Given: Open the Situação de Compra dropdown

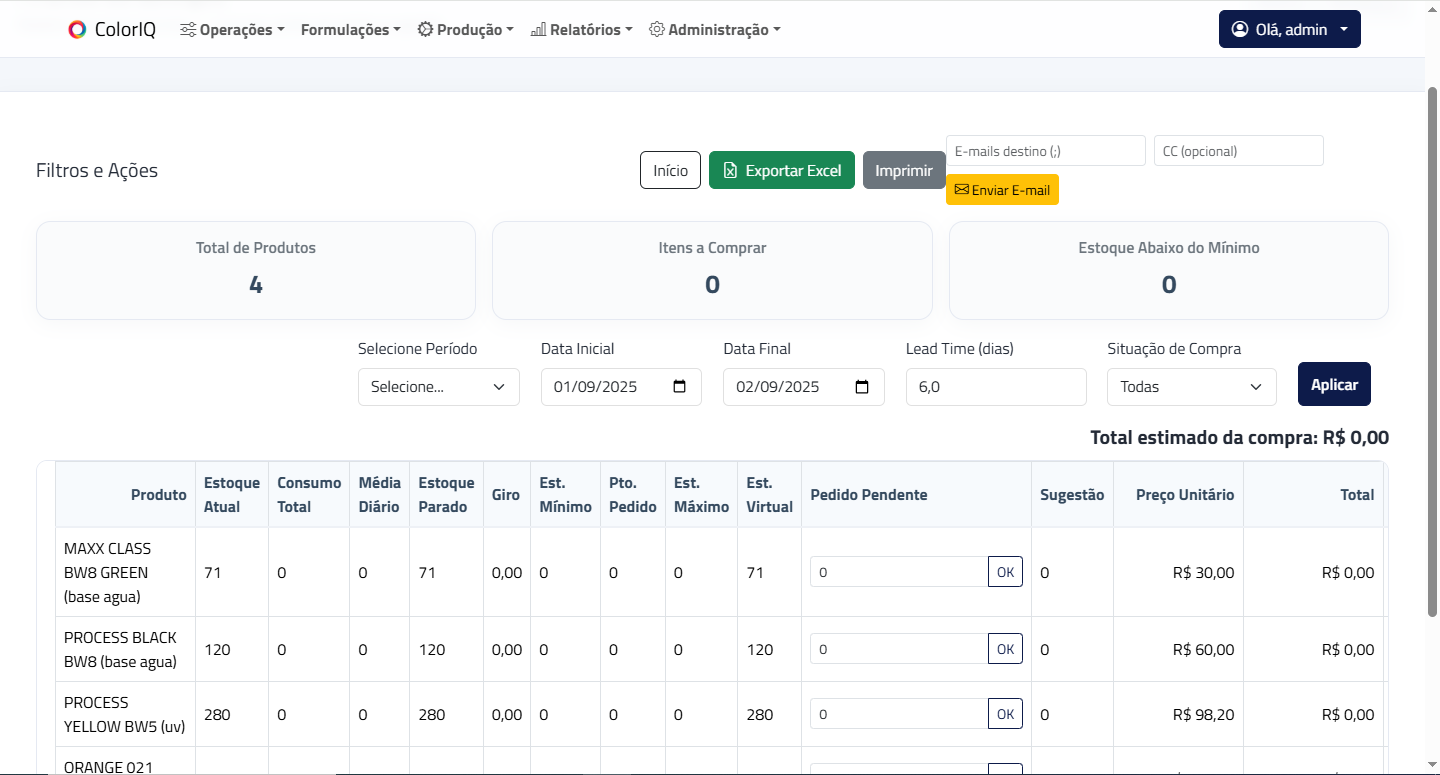Looking at the screenshot, I should click(1192, 387).
